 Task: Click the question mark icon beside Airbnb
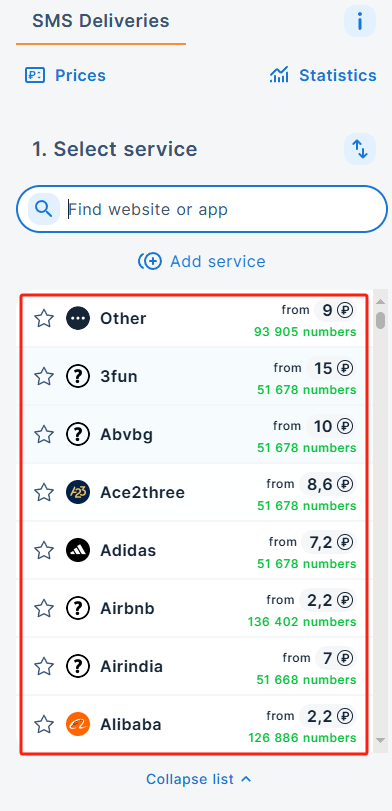(78, 608)
